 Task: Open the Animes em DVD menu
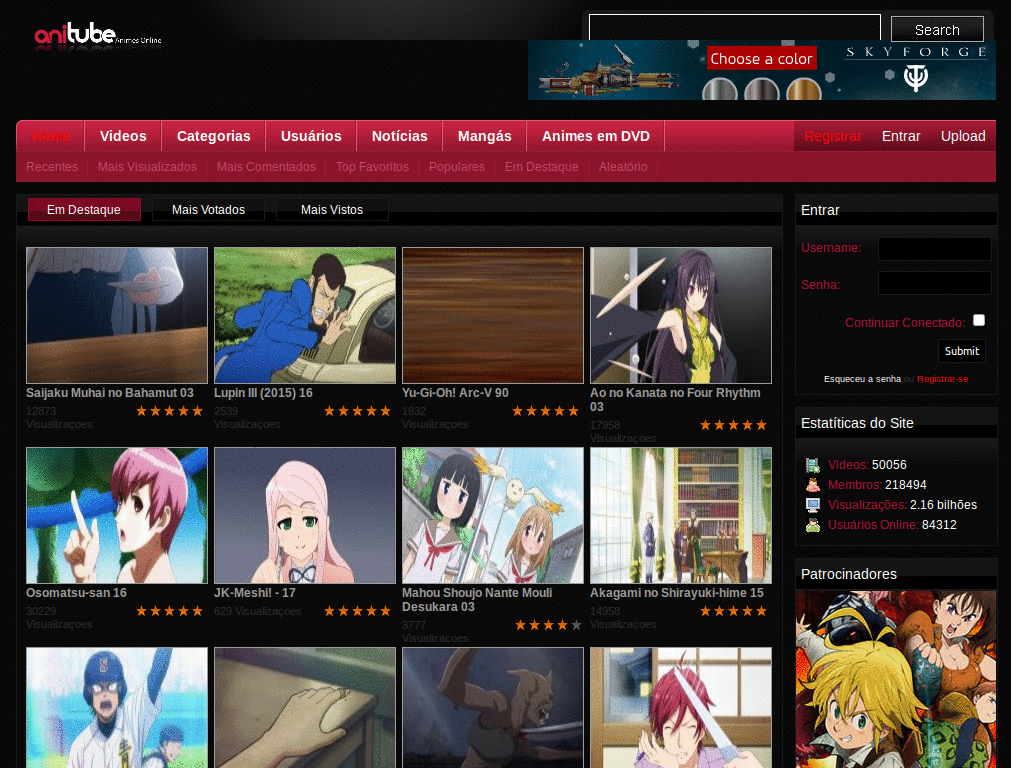pos(596,136)
